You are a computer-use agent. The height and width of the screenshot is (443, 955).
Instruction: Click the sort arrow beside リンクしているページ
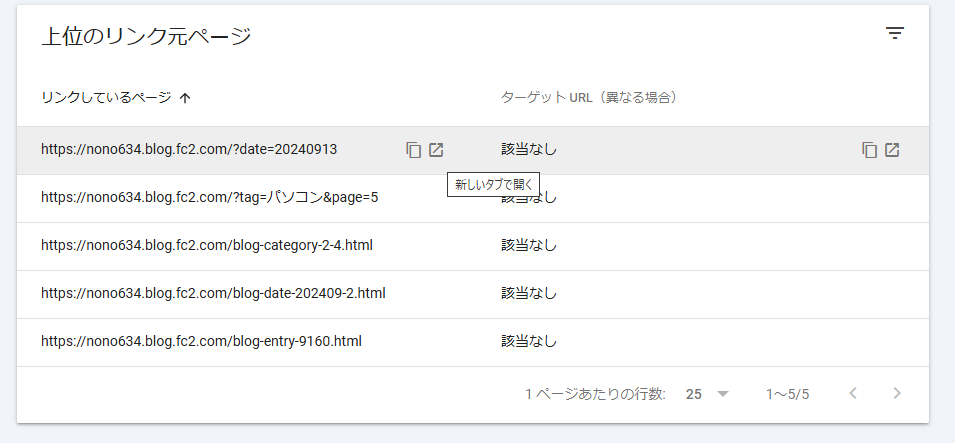pyautogui.click(x=186, y=98)
